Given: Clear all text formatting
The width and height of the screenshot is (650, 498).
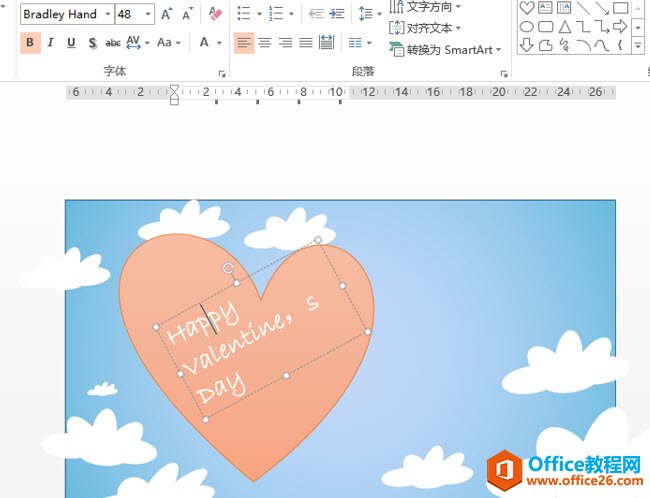Looking at the screenshot, I should 215,14.
